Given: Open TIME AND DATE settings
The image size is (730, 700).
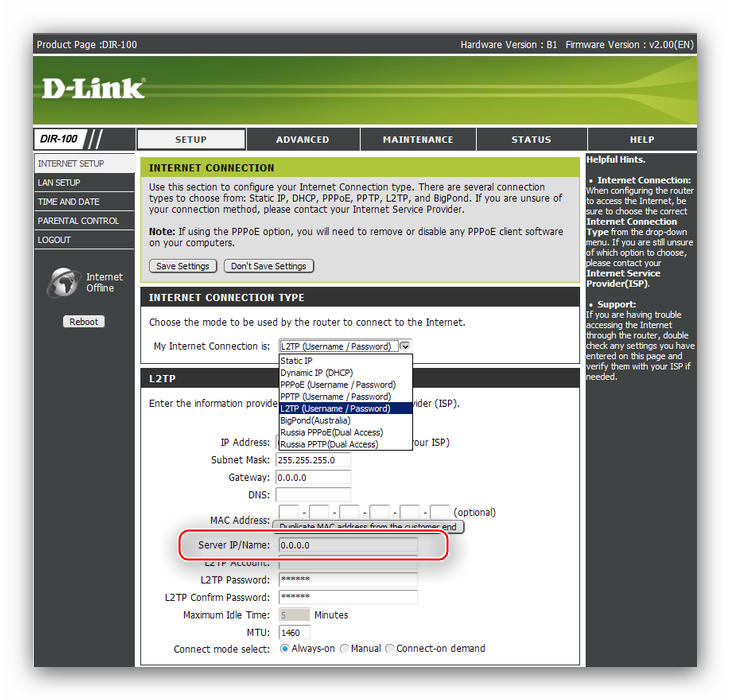Looking at the screenshot, I should (84, 202).
